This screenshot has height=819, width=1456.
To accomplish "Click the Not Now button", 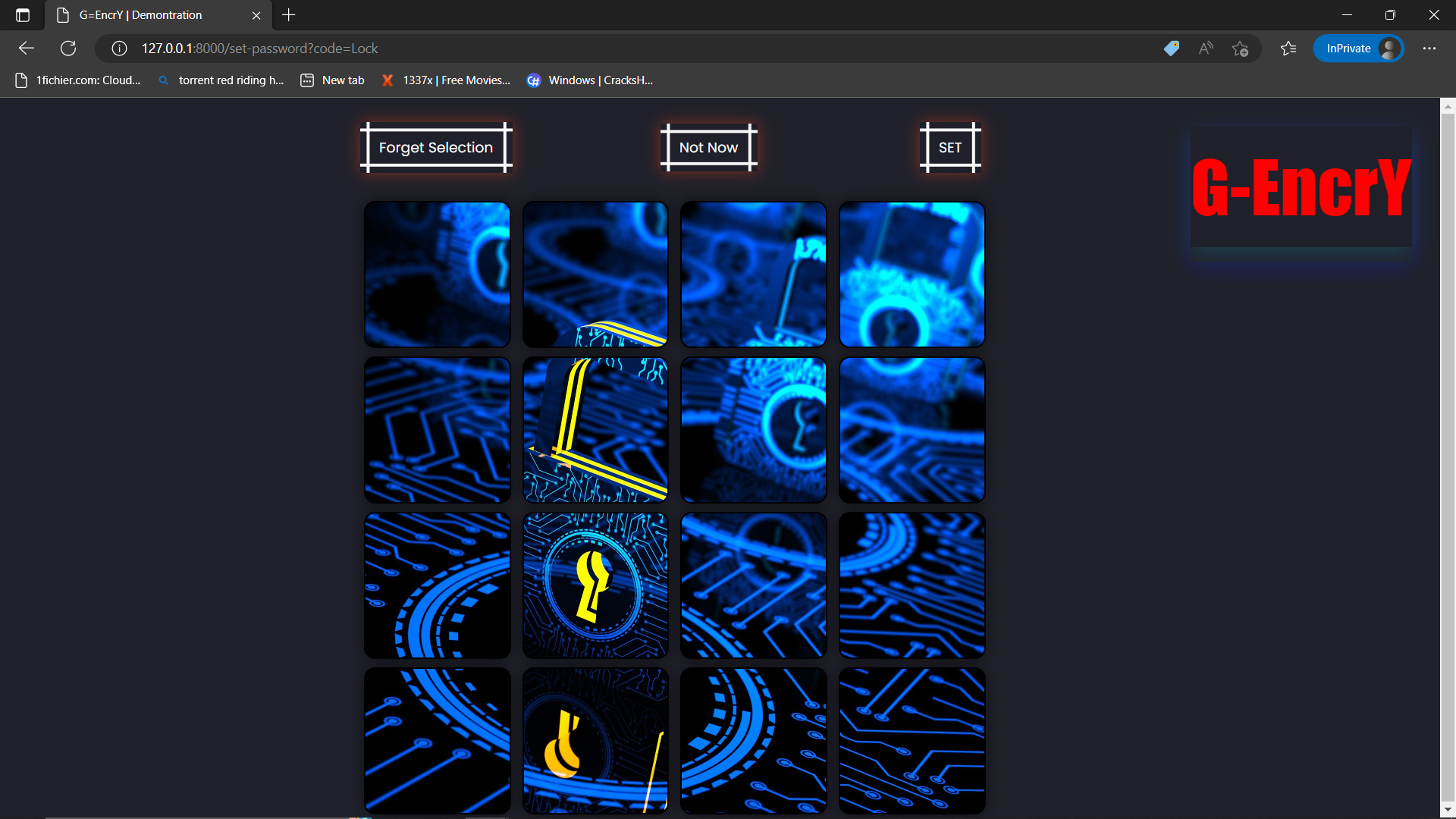I will [708, 148].
